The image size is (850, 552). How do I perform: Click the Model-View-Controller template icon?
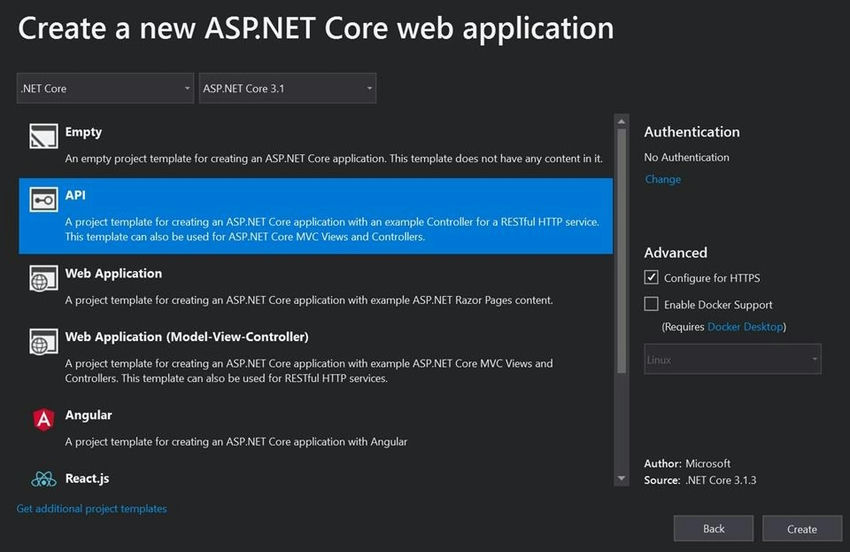(x=43, y=342)
